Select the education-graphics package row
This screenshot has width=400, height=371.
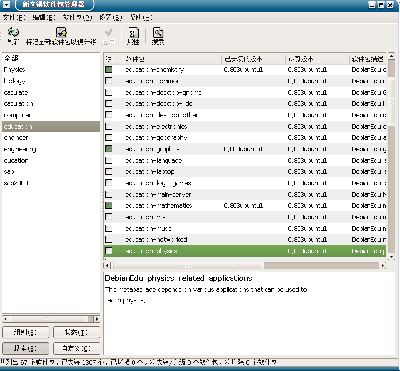(245, 149)
